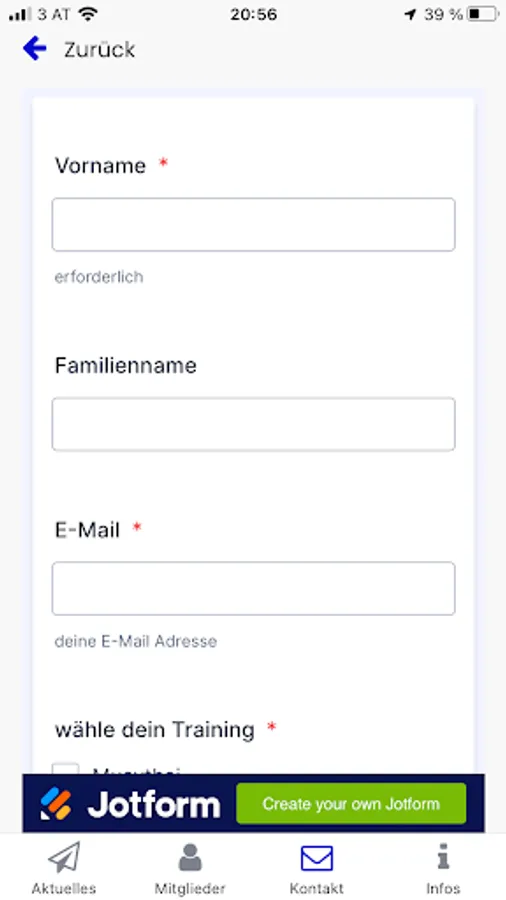Click the Mitglieder tab label

tap(190, 888)
